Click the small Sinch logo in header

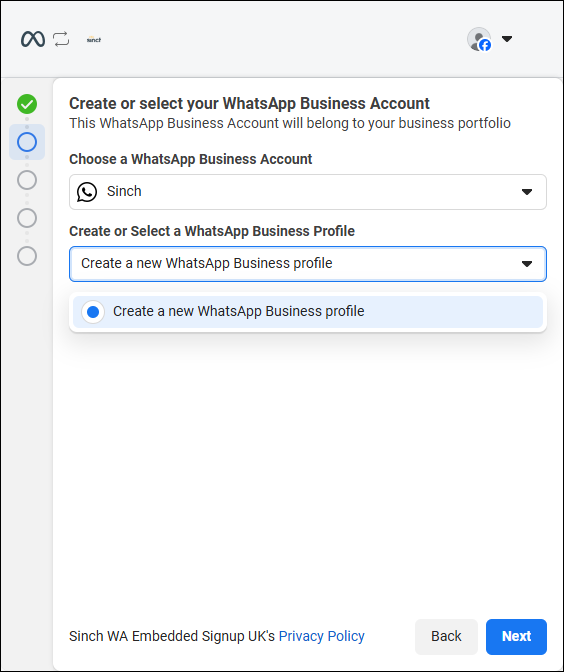94,39
